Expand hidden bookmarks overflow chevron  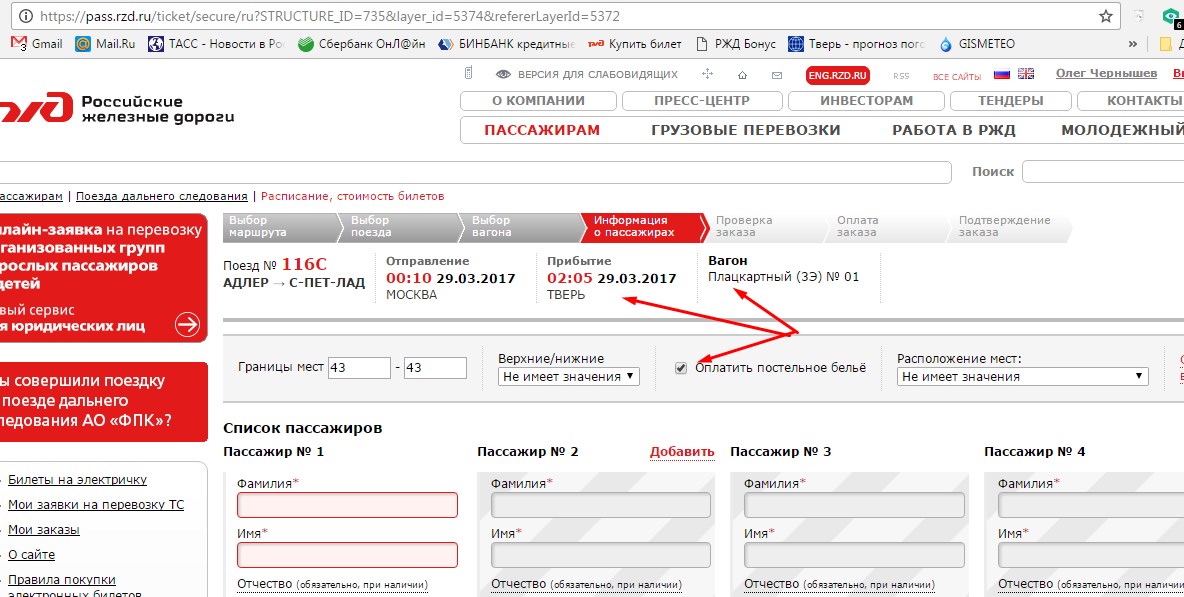coord(1132,44)
